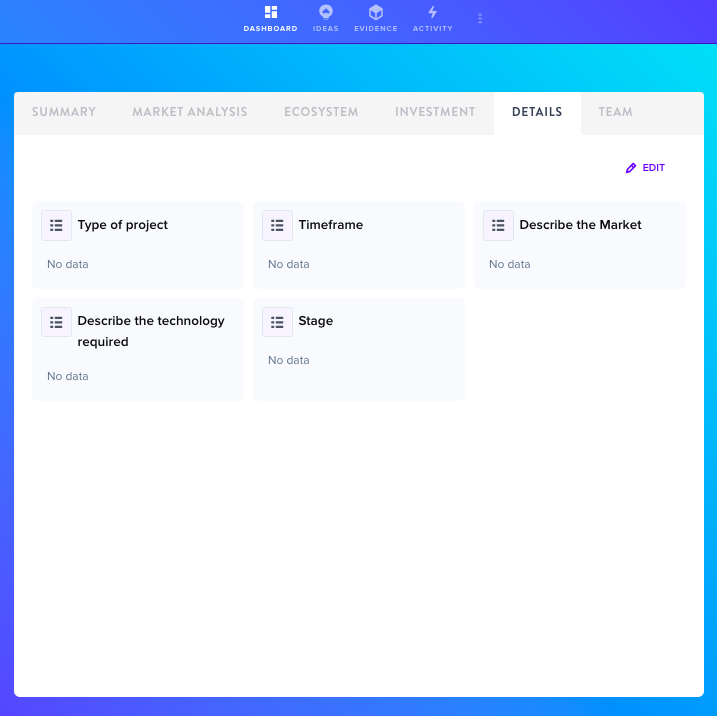Switch to the Market Analysis tab
Viewport: 717px width, 716px height.
coord(190,112)
